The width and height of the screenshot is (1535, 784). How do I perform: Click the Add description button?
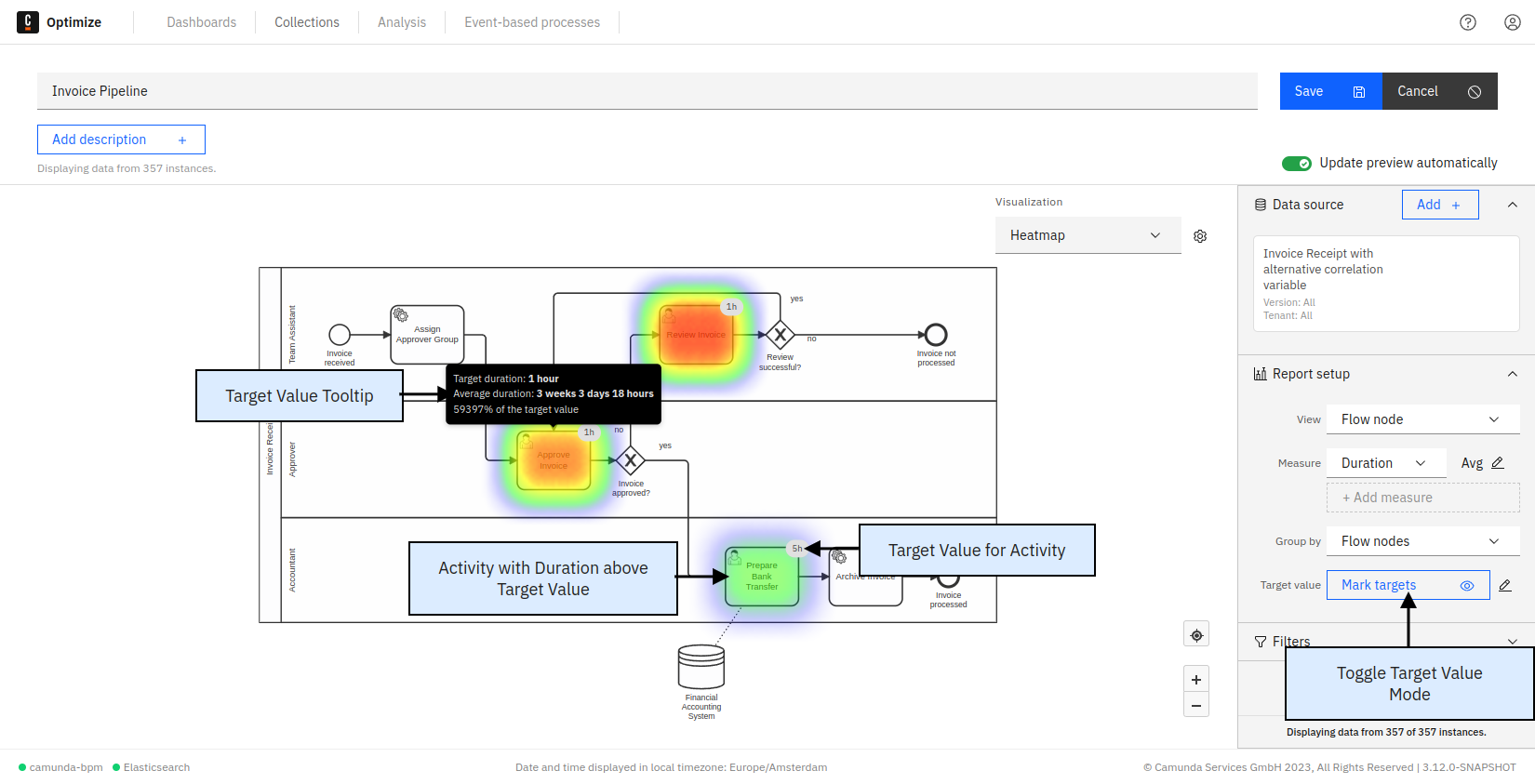(x=121, y=140)
